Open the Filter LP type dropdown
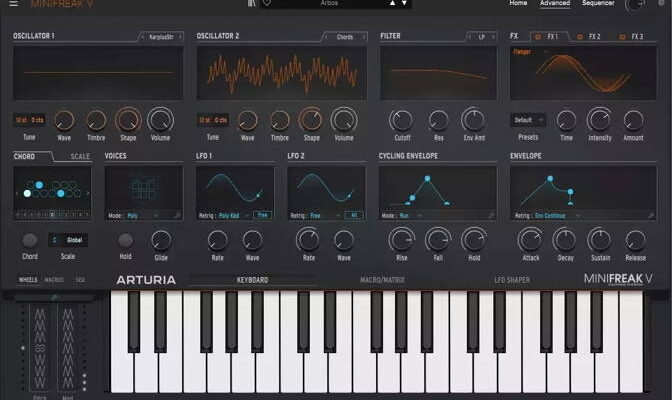Viewport: 672px width, 400px height. (480, 37)
